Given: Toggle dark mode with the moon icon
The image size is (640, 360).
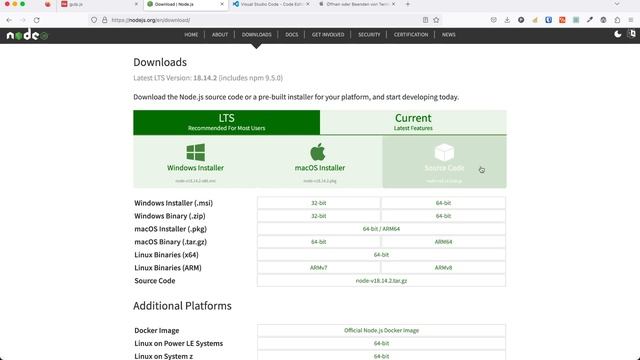Looking at the screenshot, I should pos(618,34).
